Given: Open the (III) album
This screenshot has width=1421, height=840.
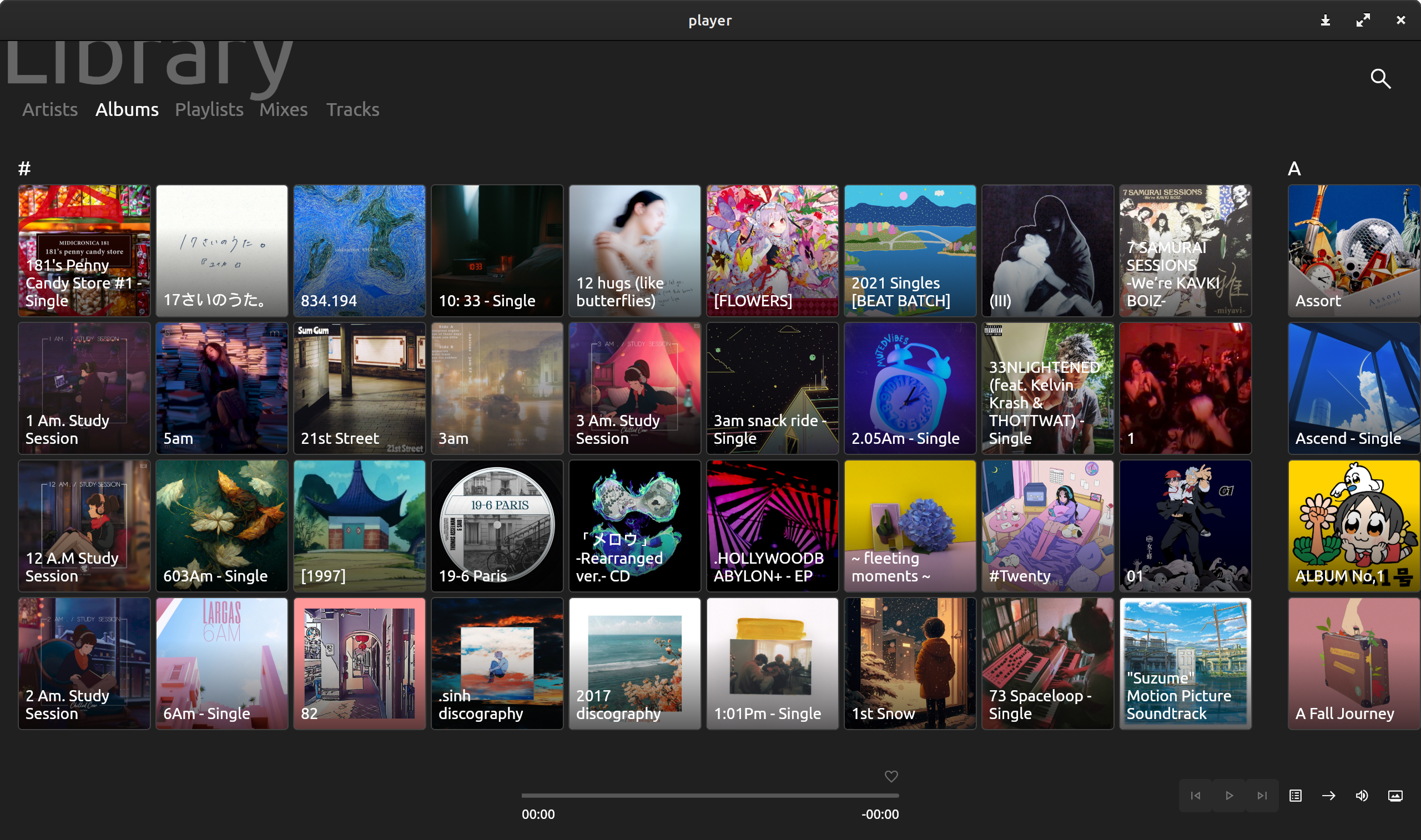Looking at the screenshot, I should (1047, 251).
